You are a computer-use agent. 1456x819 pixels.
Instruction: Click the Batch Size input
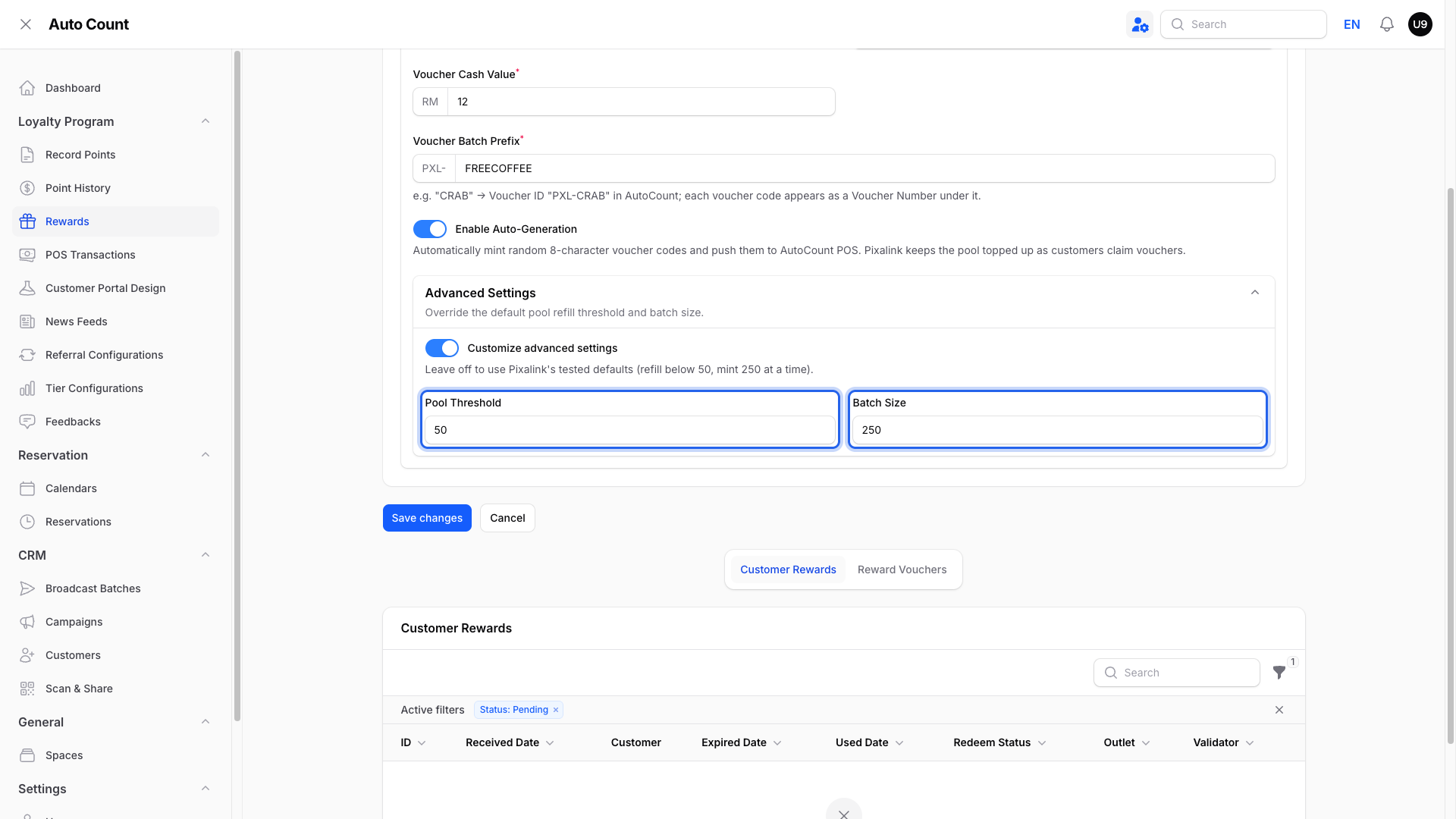pos(1058,430)
